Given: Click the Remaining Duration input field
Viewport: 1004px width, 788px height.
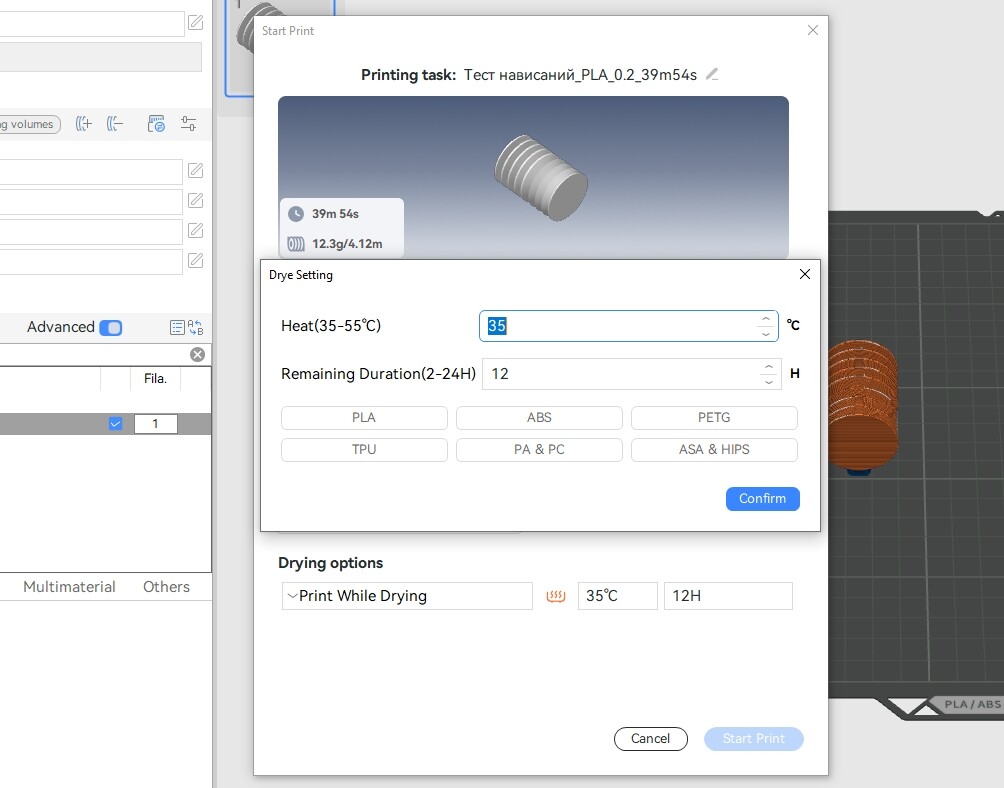Looking at the screenshot, I should click(x=621, y=374).
